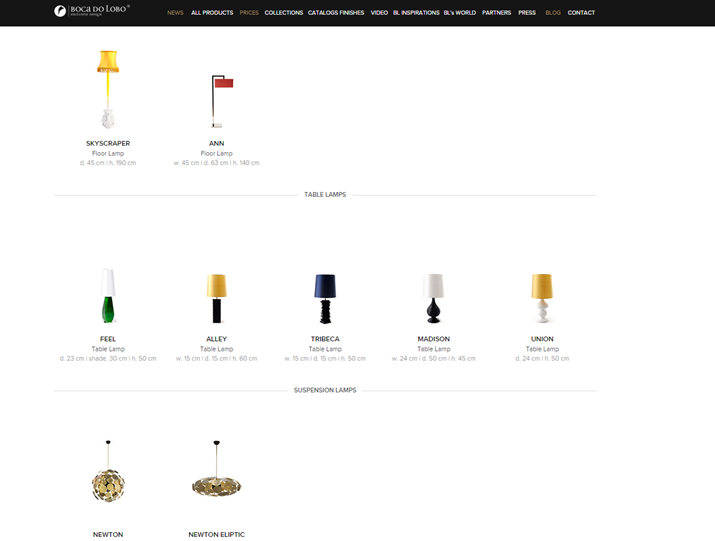Screen dimensions: 715x541
Task: Open the ALLEY product title link
Action: [217, 339]
